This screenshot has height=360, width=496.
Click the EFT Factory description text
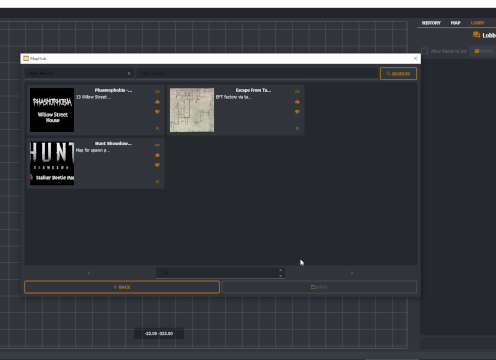233,97
